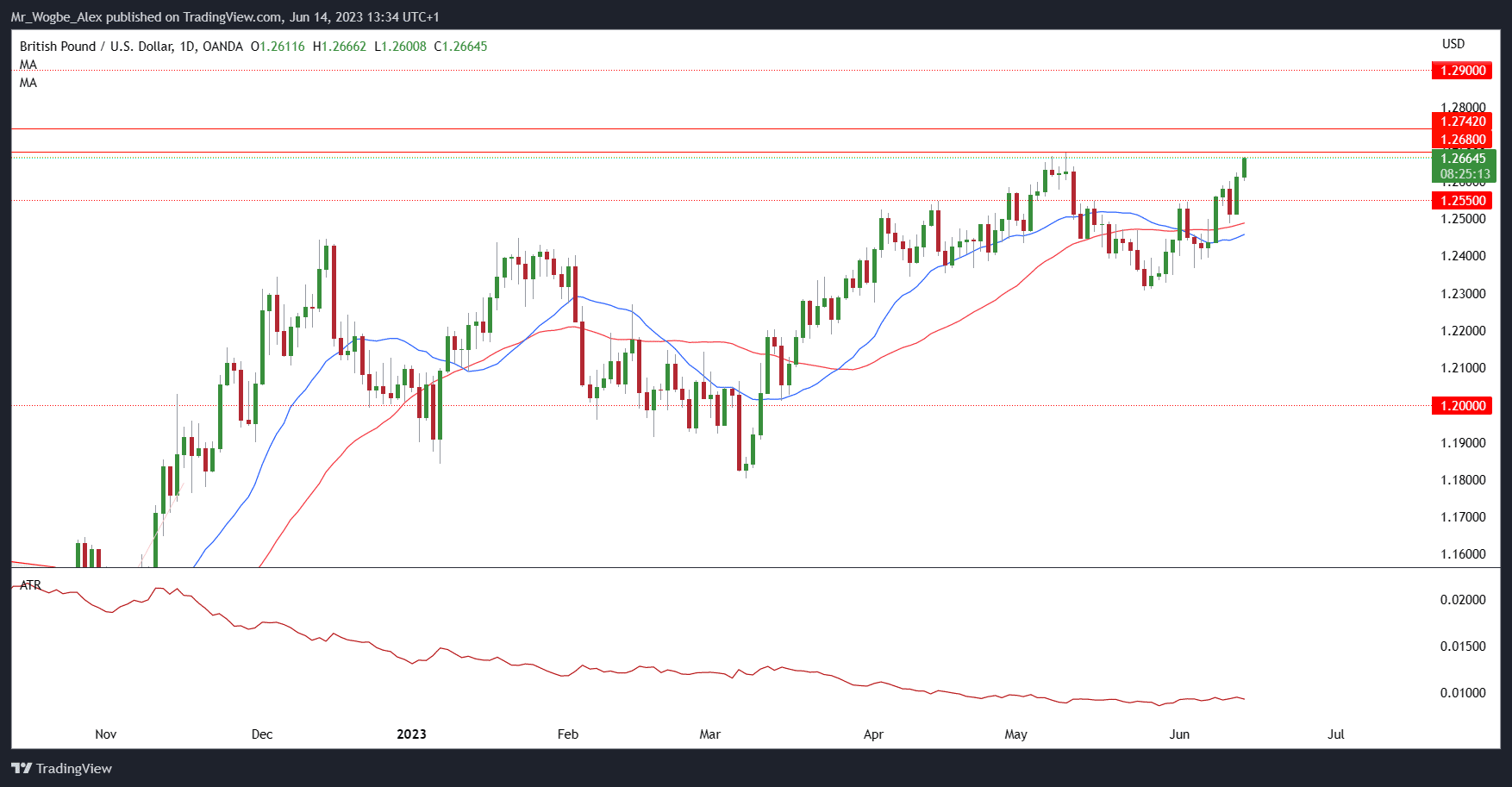The height and width of the screenshot is (787, 1512).
Task: Click the Mar label on time axis
Action: coord(709,734)
